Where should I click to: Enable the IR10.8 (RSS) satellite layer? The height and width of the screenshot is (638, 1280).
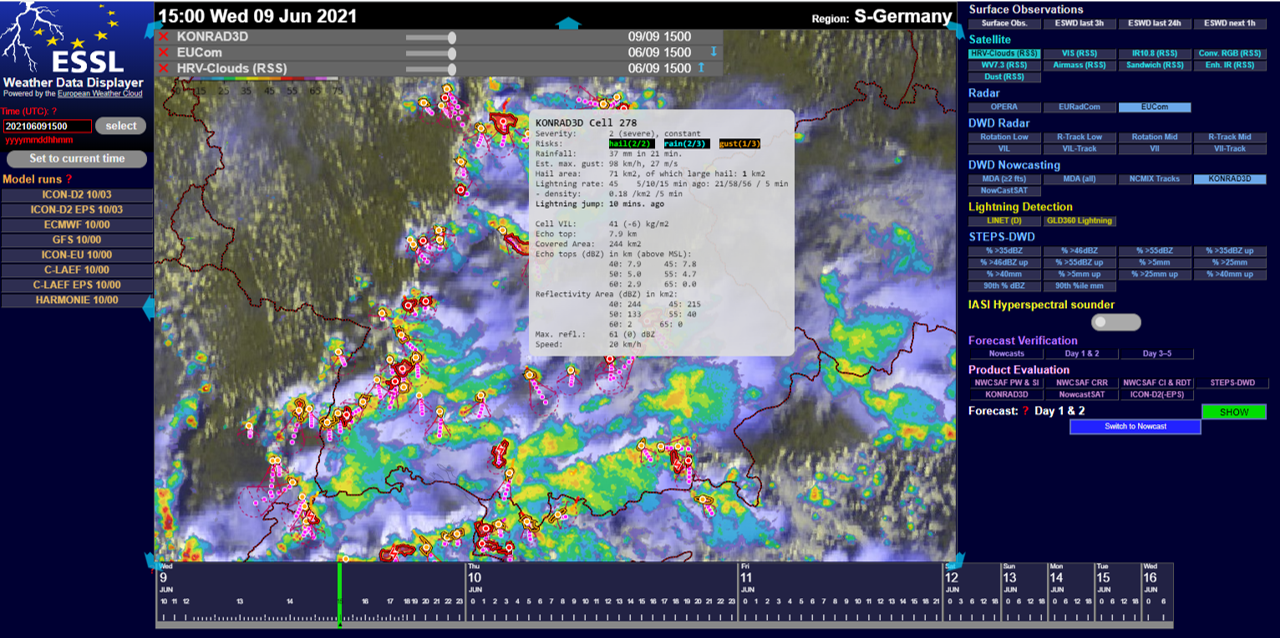[1154, 53]
